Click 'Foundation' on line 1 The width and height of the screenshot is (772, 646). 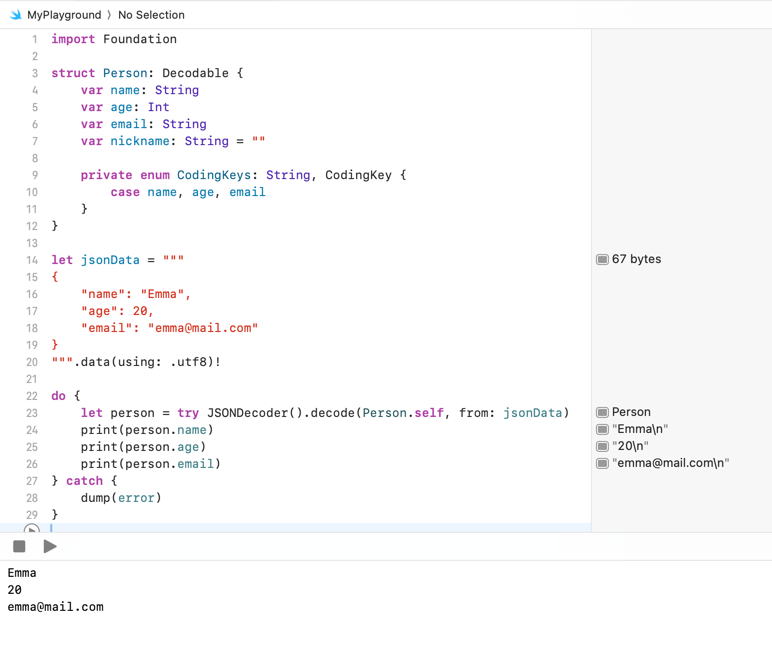click(x=140, y=39)
